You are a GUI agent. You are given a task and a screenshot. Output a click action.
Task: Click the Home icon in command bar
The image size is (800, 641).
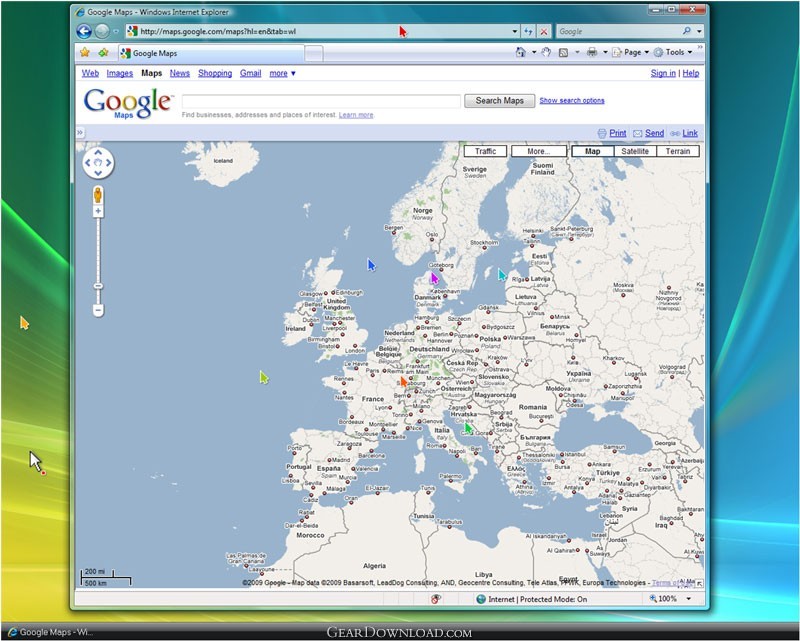pyautogui.click(x=520, y=52)
